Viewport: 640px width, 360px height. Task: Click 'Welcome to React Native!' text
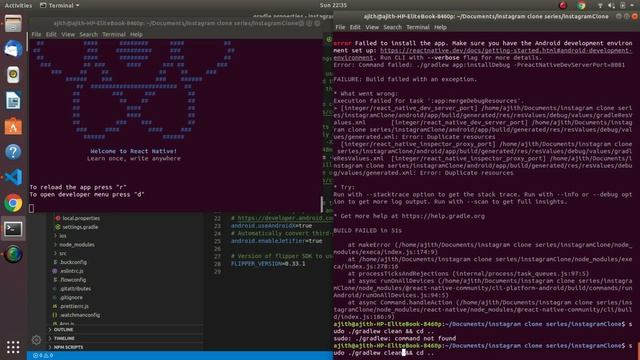(x=134, y=151)
